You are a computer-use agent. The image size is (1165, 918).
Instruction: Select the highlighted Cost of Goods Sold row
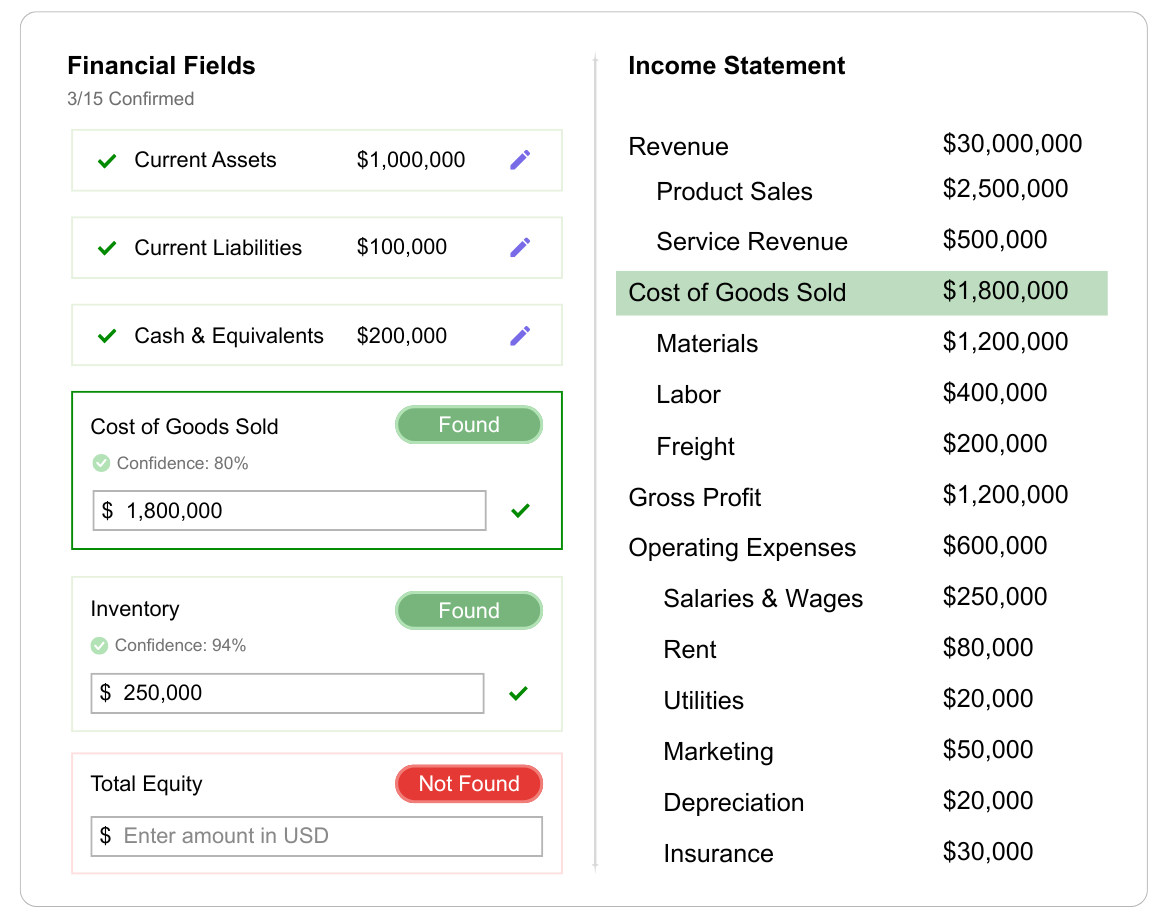[x=861, y=293]
